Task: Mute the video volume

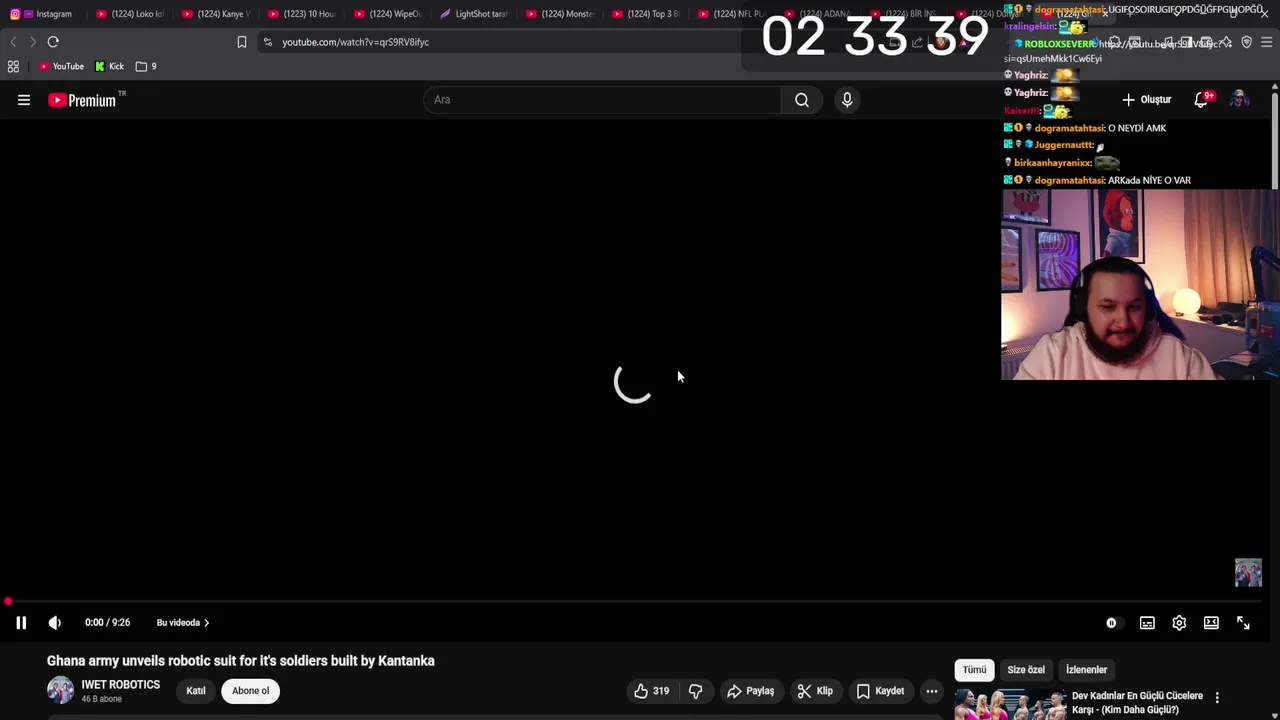Action: 55,623
